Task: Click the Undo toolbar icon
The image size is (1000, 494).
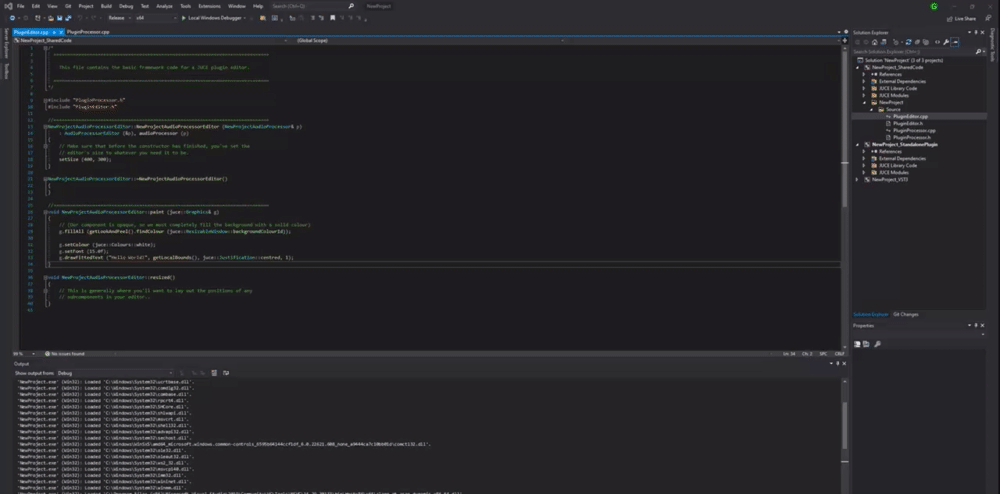Action: [80, 18]
